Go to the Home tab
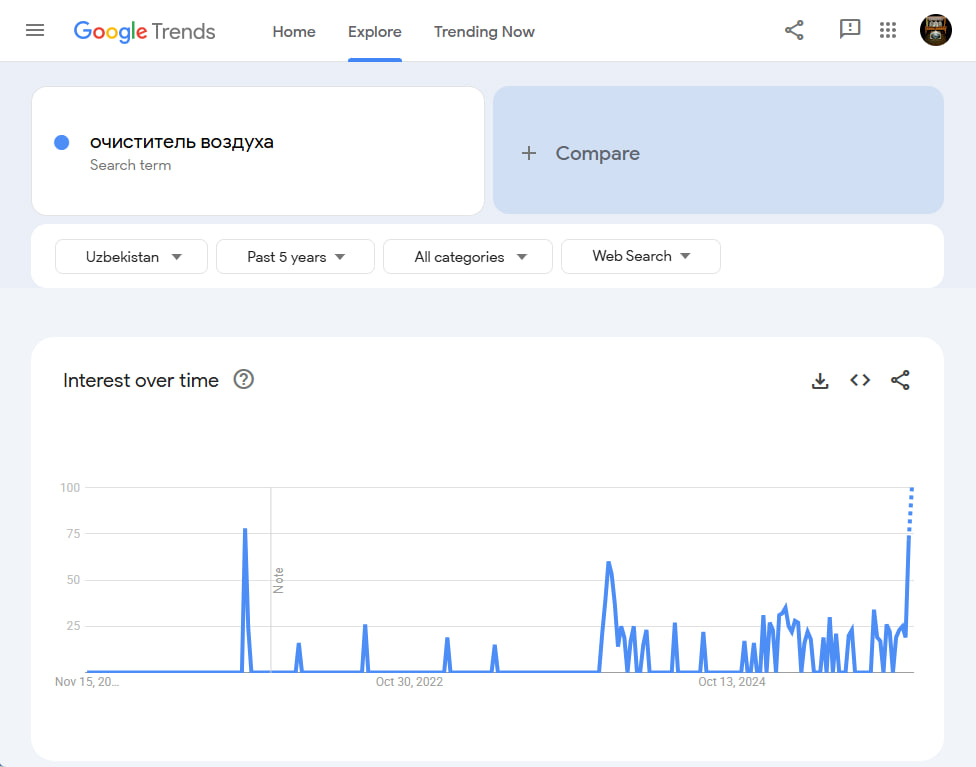 [x=294, y=32]
